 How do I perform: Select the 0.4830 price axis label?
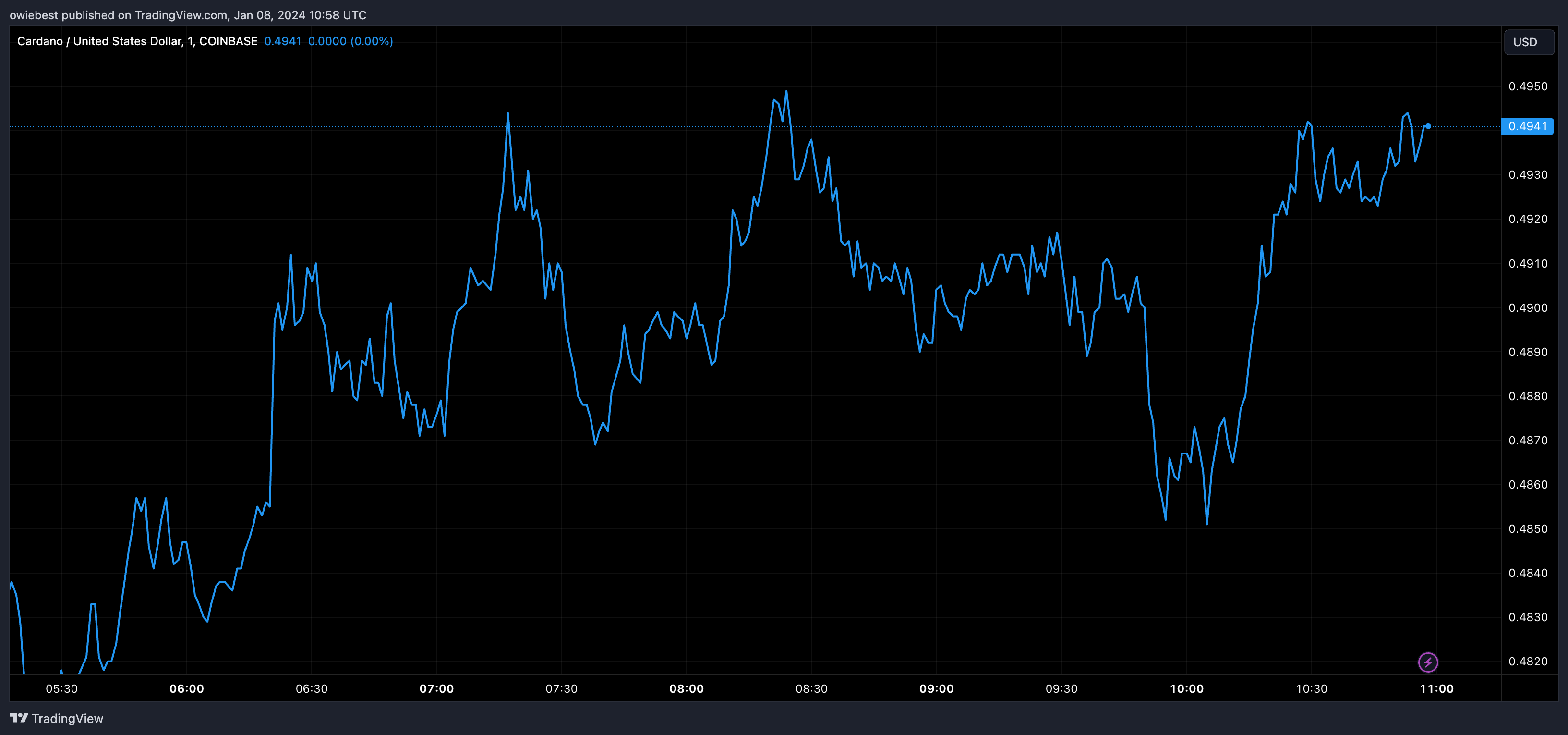(1528, 617)
